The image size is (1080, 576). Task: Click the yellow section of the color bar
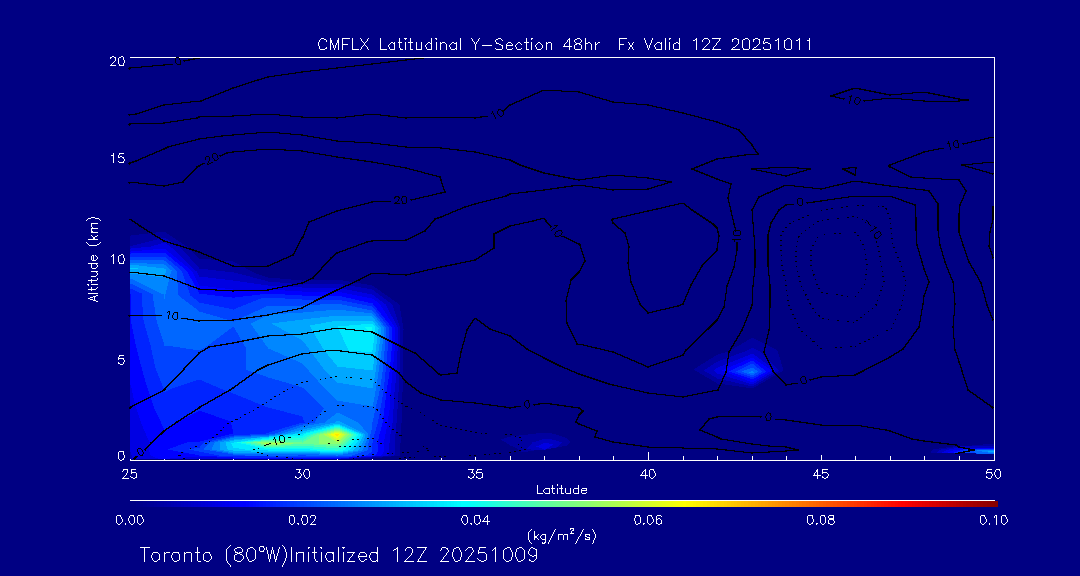click(x=650, y=501)
